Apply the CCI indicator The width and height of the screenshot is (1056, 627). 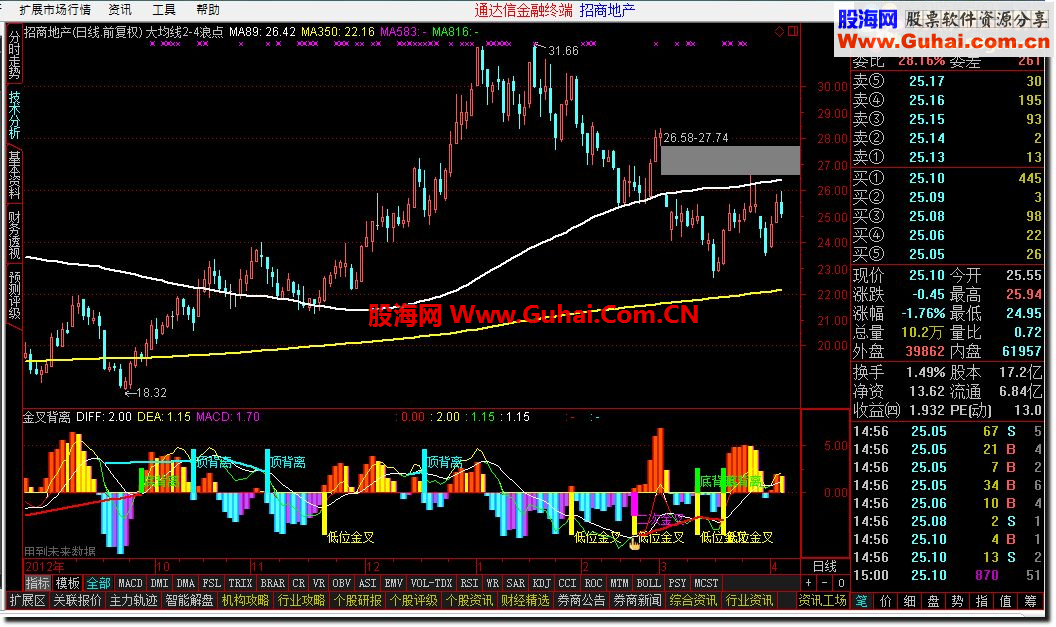(x=568, y=583)
